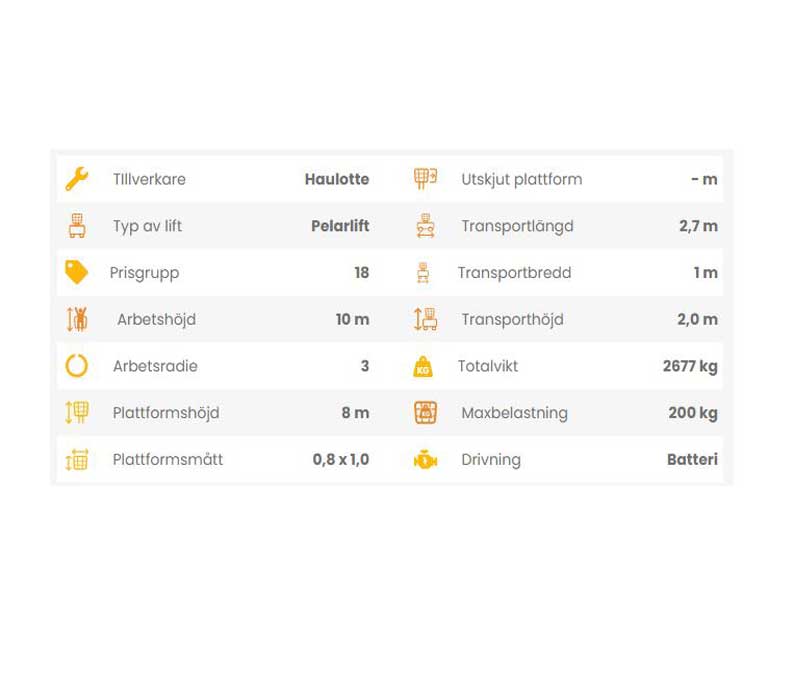Viewport: 800px width, 700px height.
Task: Click the Arbetshöjd label text
Action: (156, 319)
